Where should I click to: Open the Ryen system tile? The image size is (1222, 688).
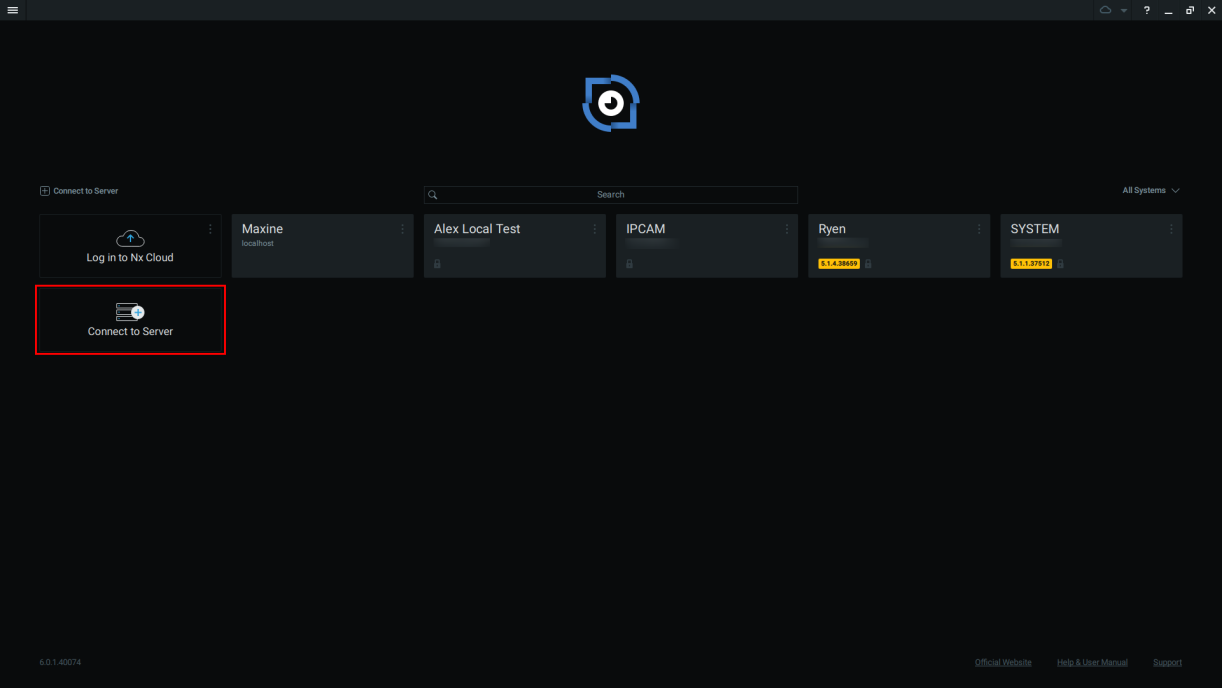pos(898,246)
